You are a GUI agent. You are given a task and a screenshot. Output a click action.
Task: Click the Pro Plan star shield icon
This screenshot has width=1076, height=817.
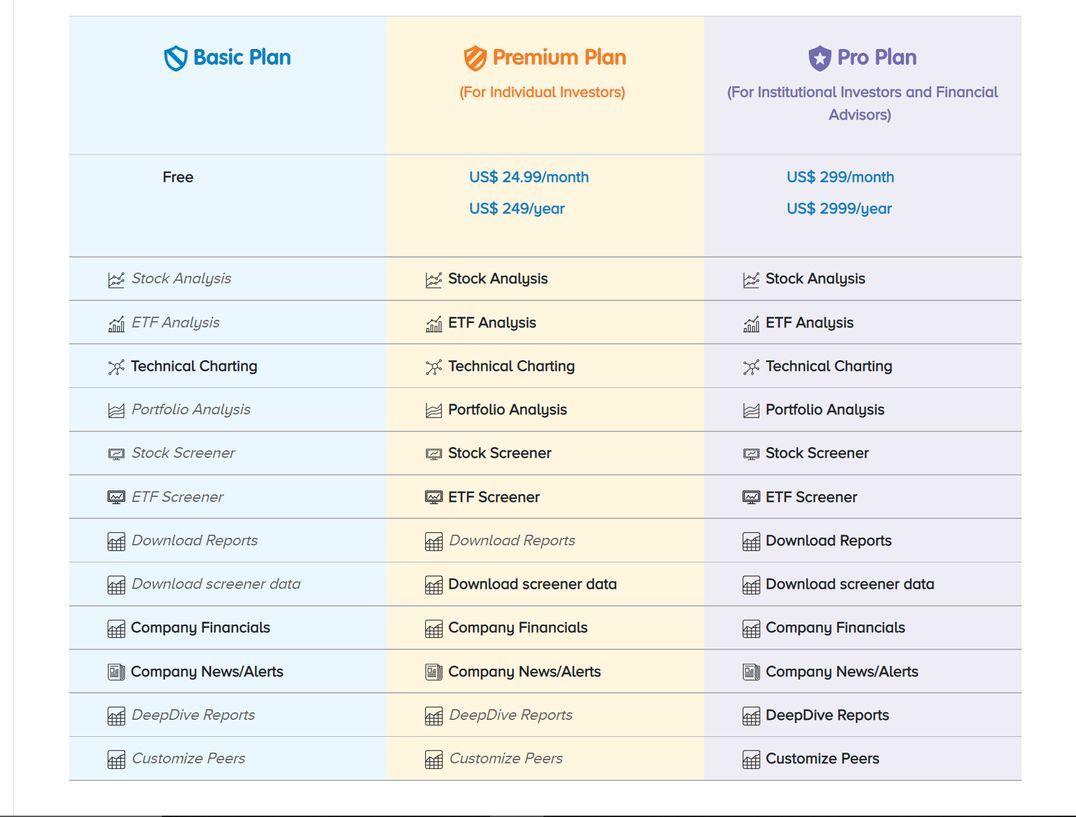coord(820,58)
